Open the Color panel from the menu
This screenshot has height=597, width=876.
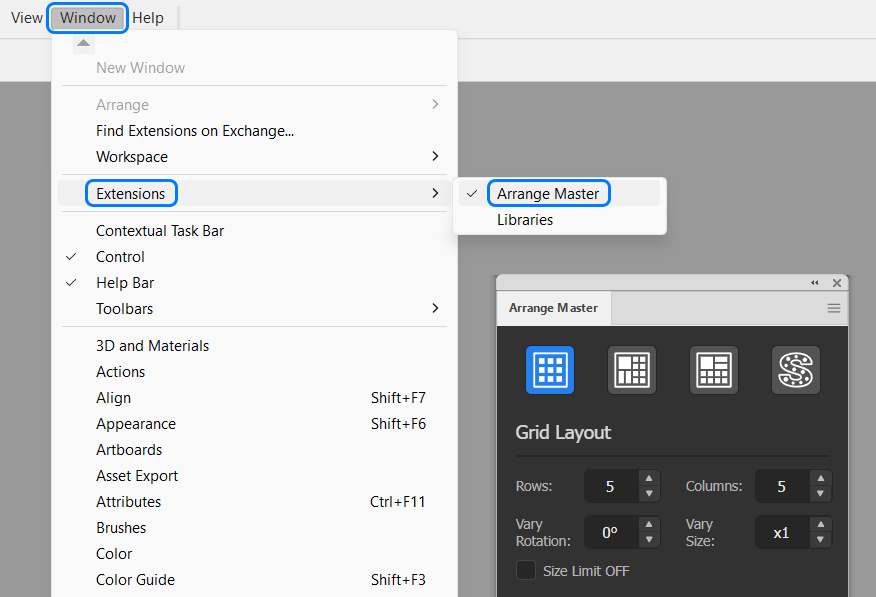pyautogui.click(x=254, y=553)
